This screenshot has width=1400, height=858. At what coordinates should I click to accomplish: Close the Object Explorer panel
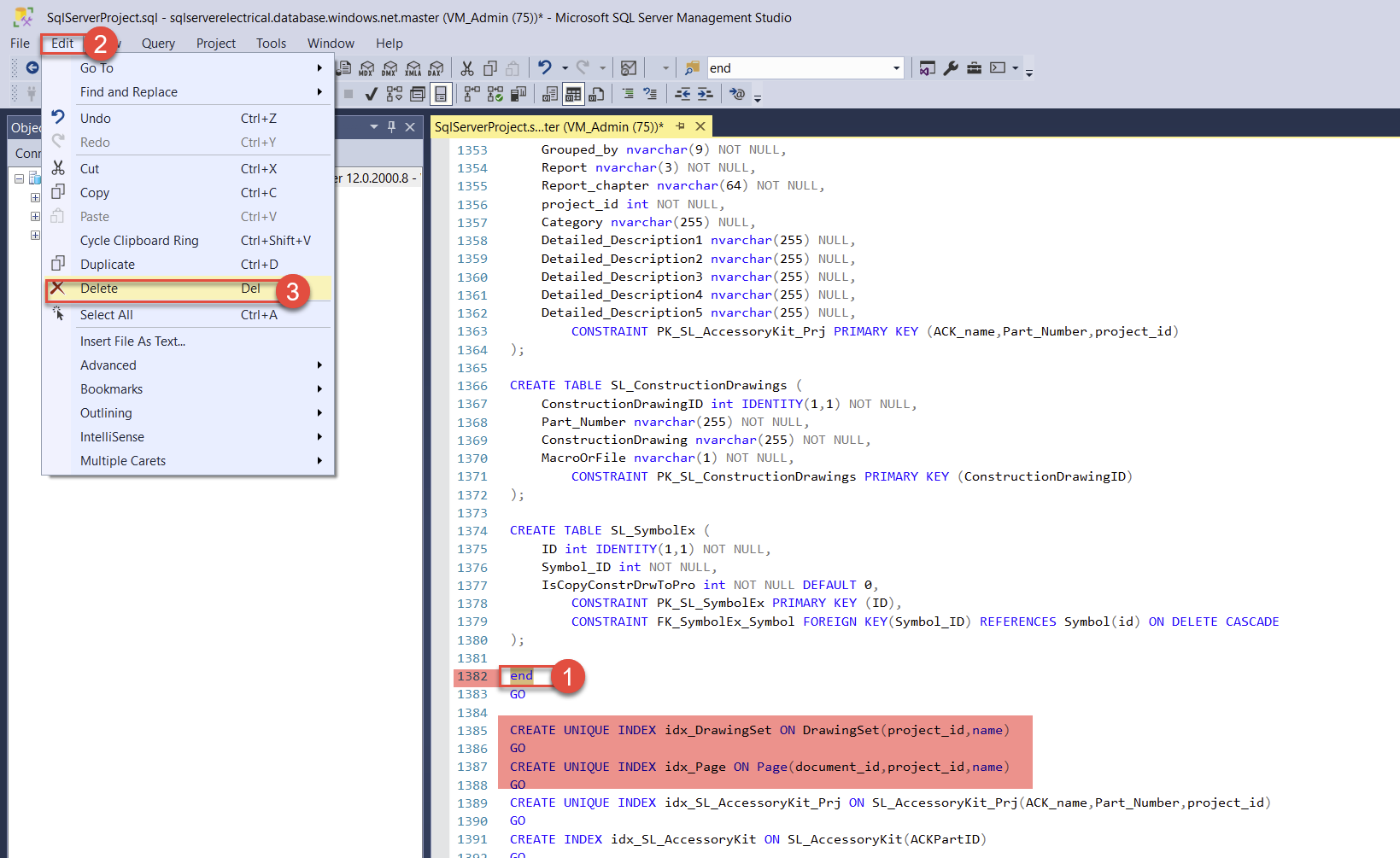(410, 126)
